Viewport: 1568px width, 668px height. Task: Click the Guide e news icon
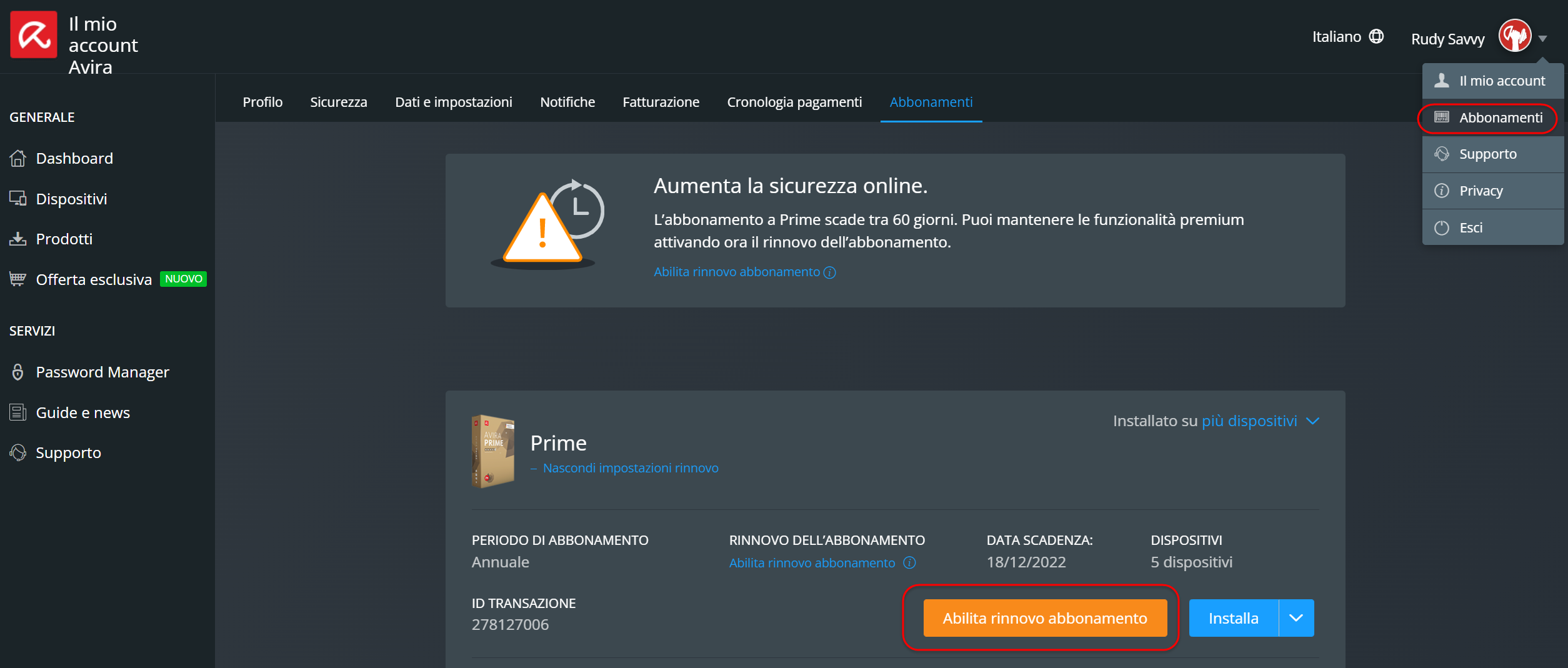[18, 412]
